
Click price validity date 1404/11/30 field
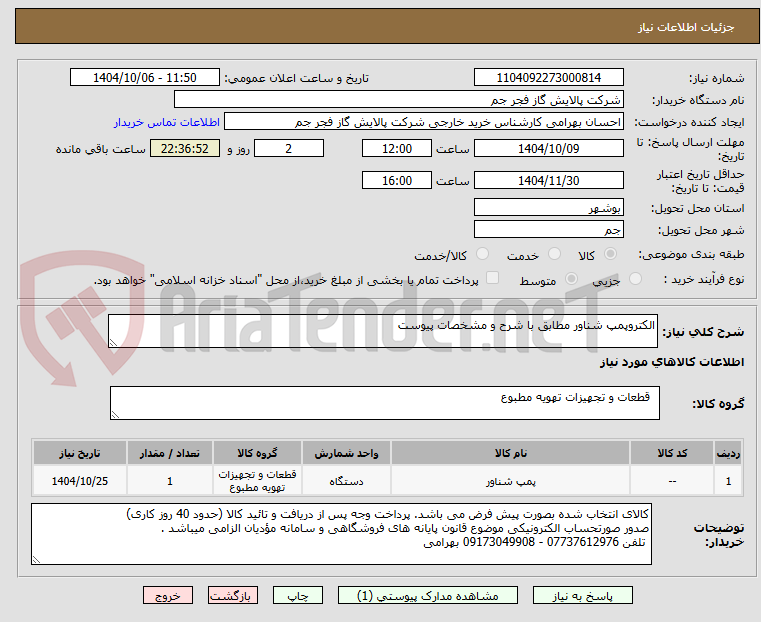[548, 180]
